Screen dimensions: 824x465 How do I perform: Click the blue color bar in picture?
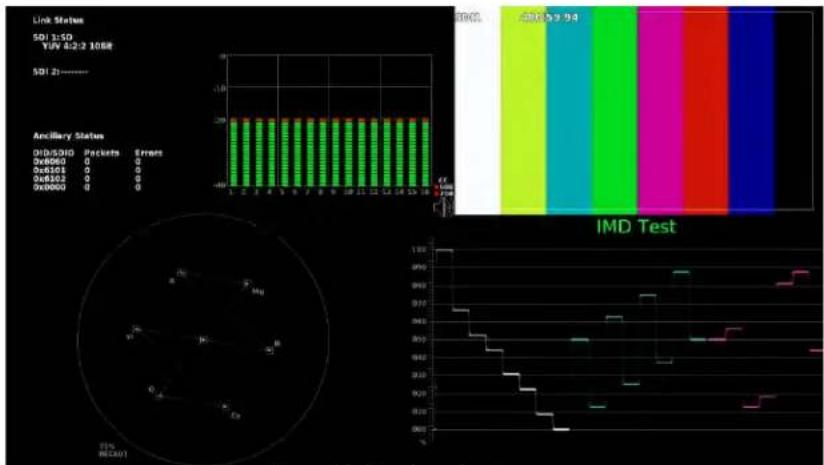point(751,110)
